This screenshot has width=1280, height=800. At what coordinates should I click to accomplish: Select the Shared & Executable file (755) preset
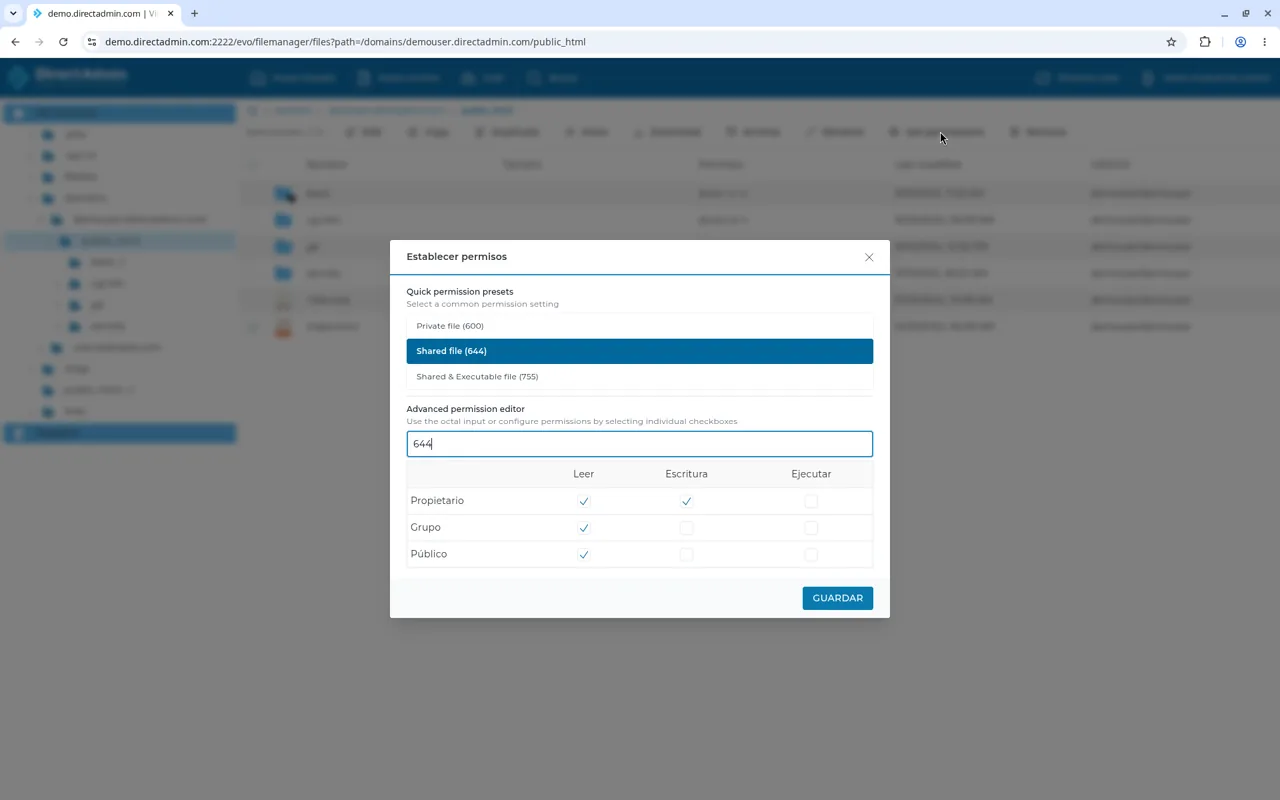[640, 377]
